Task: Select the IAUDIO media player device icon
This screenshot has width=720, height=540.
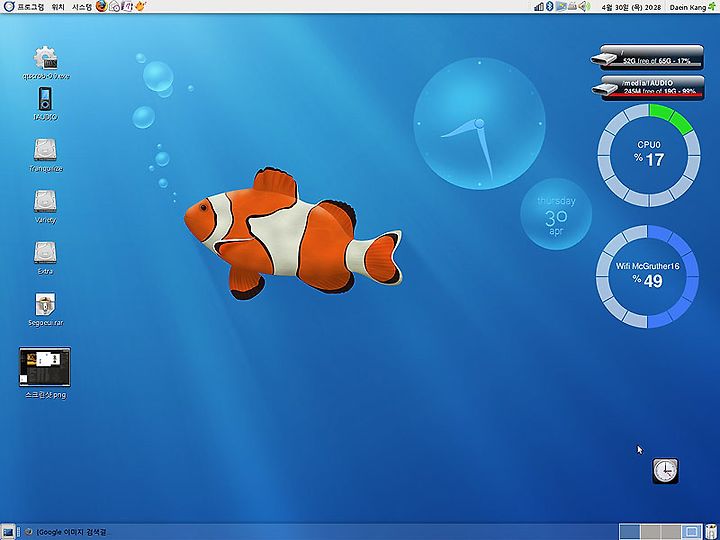Action: click(x=45, y=104)
